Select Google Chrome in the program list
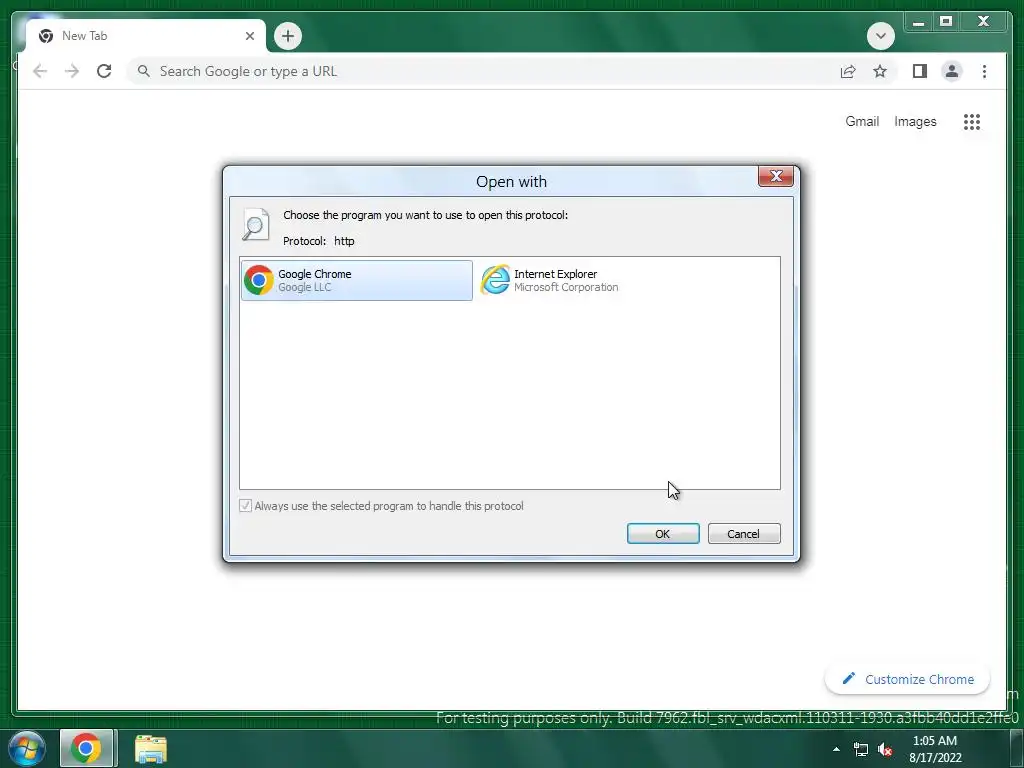 click(357, 280)
